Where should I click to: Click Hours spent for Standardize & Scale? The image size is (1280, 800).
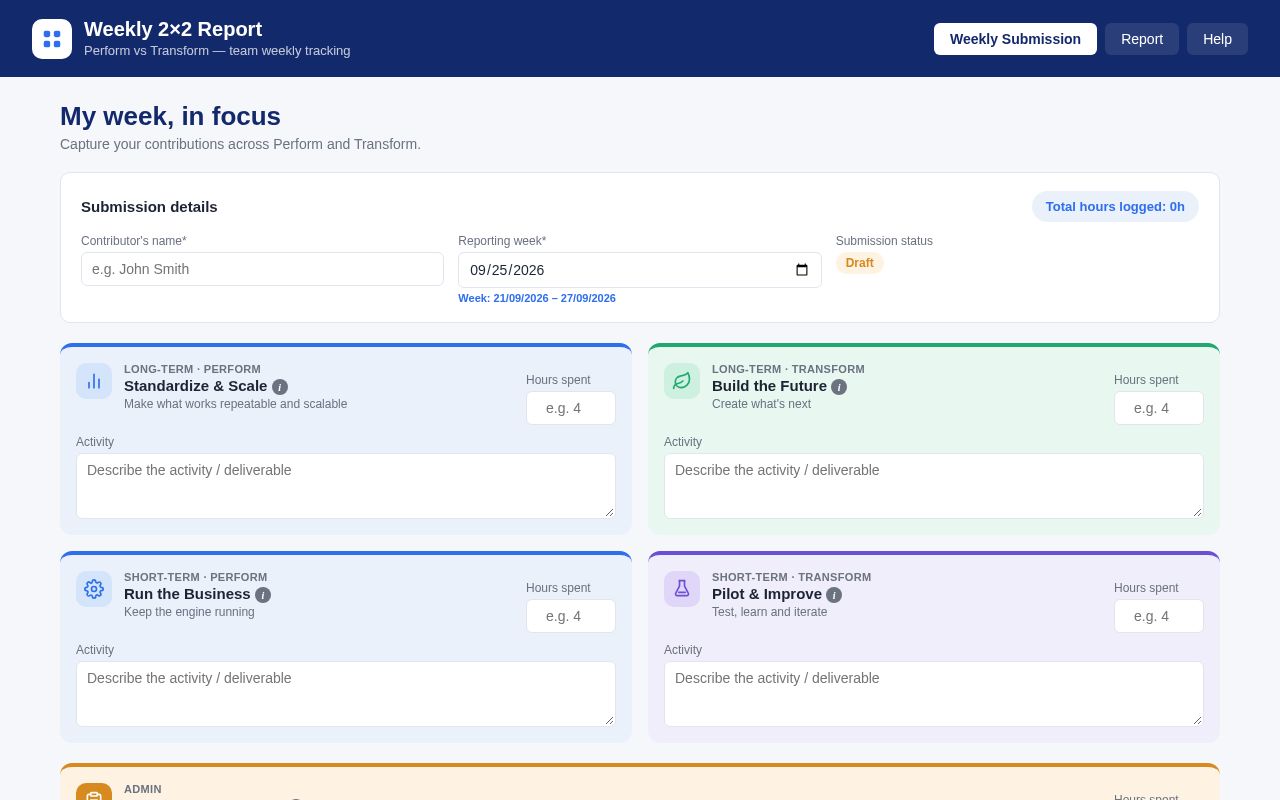(x=571, y=408)
